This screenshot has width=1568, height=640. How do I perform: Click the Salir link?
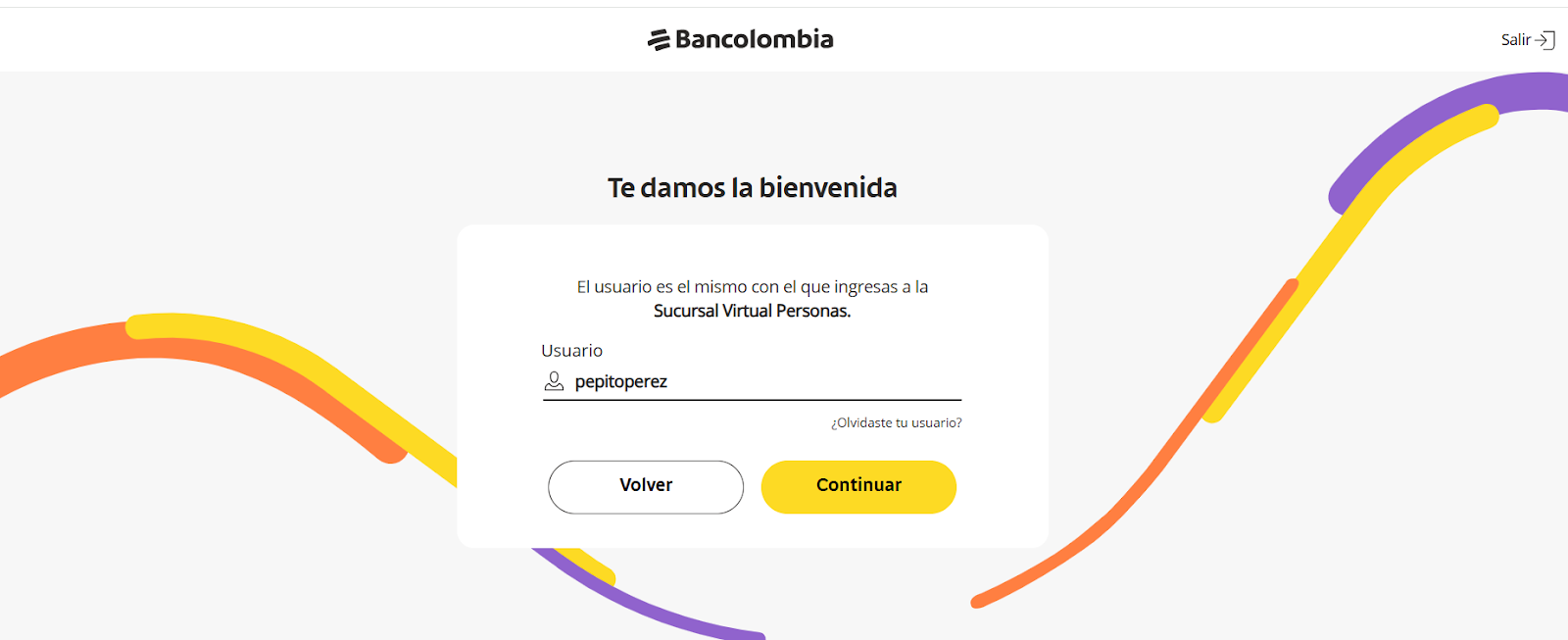point(1515,40)
